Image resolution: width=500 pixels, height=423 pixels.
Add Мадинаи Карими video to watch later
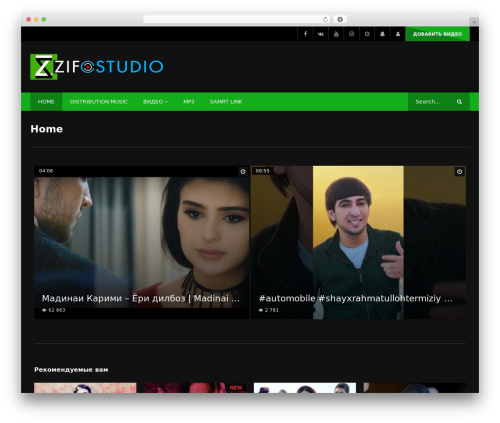[243, 171]
